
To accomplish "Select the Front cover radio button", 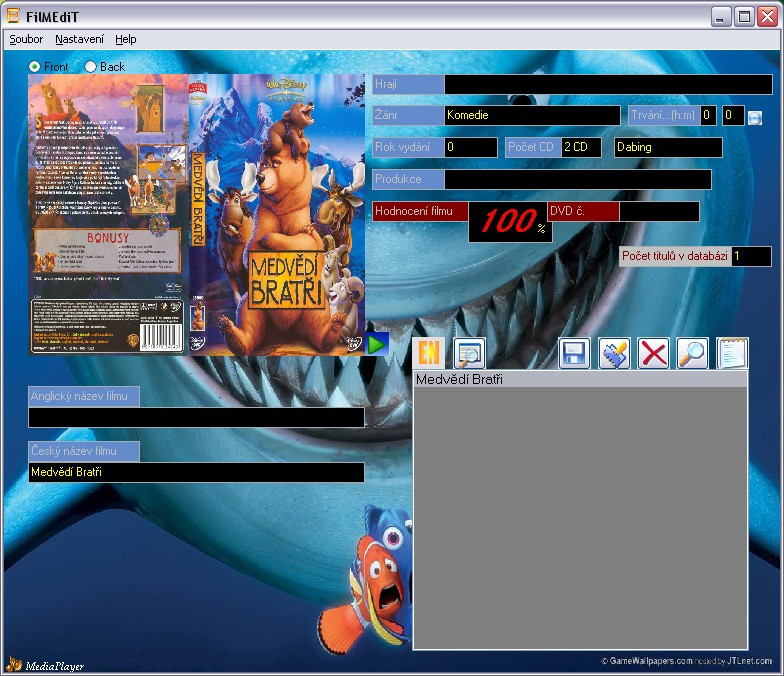I will (34, 66).
